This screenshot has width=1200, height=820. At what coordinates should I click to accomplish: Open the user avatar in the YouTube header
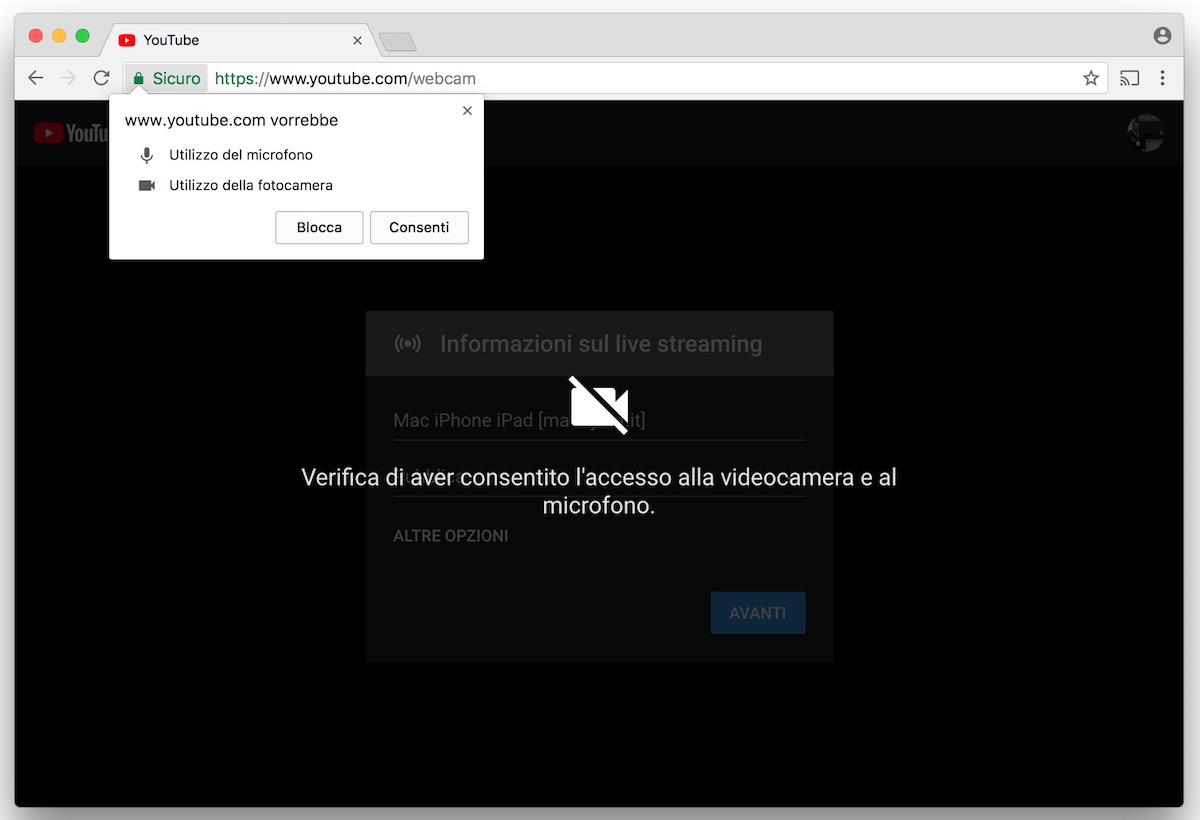(x=1145, y=133)
